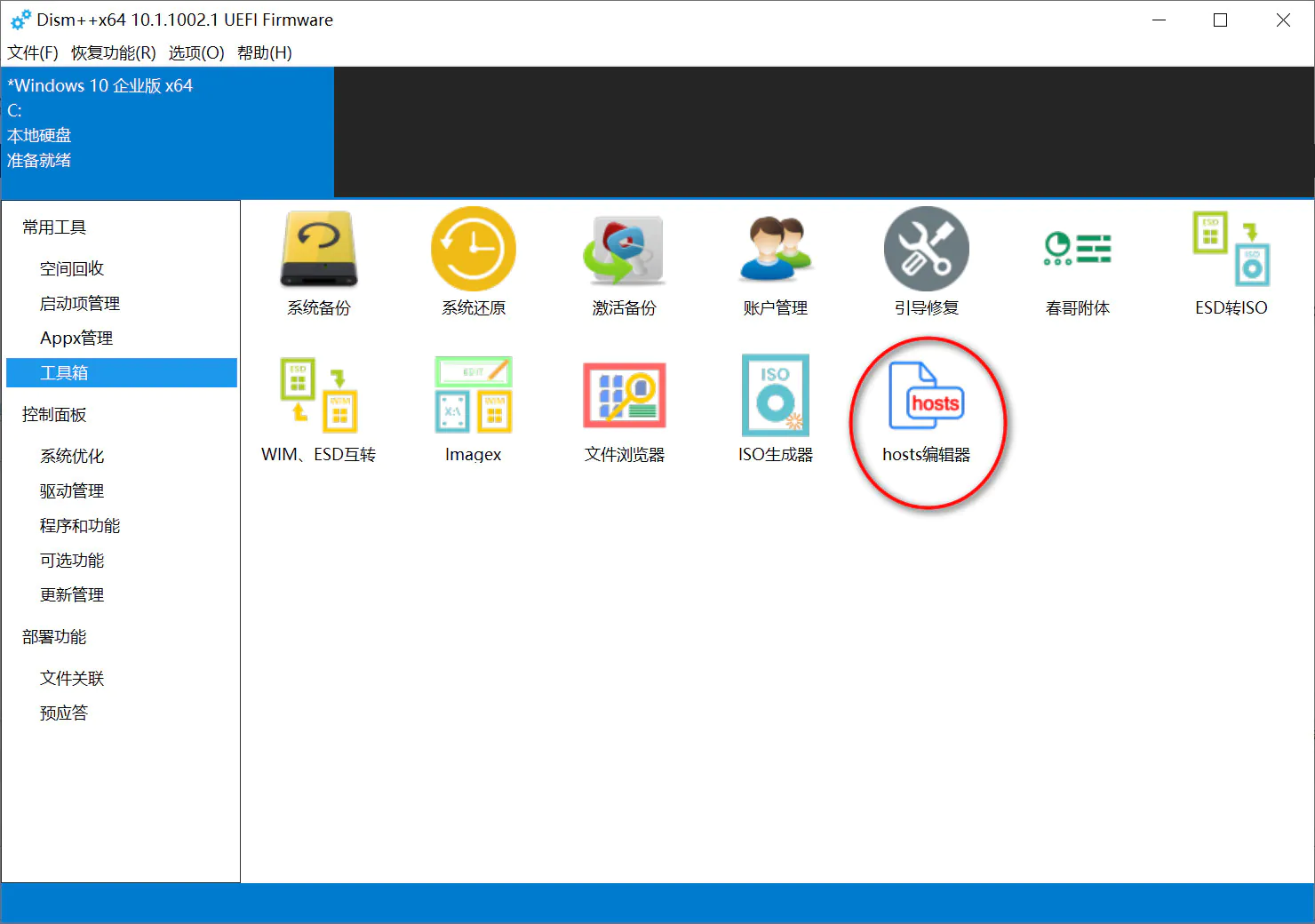Screen dimensions: 1315x924
Task: Click the 常用工具 section header
Action: click(x=54, y=227)
